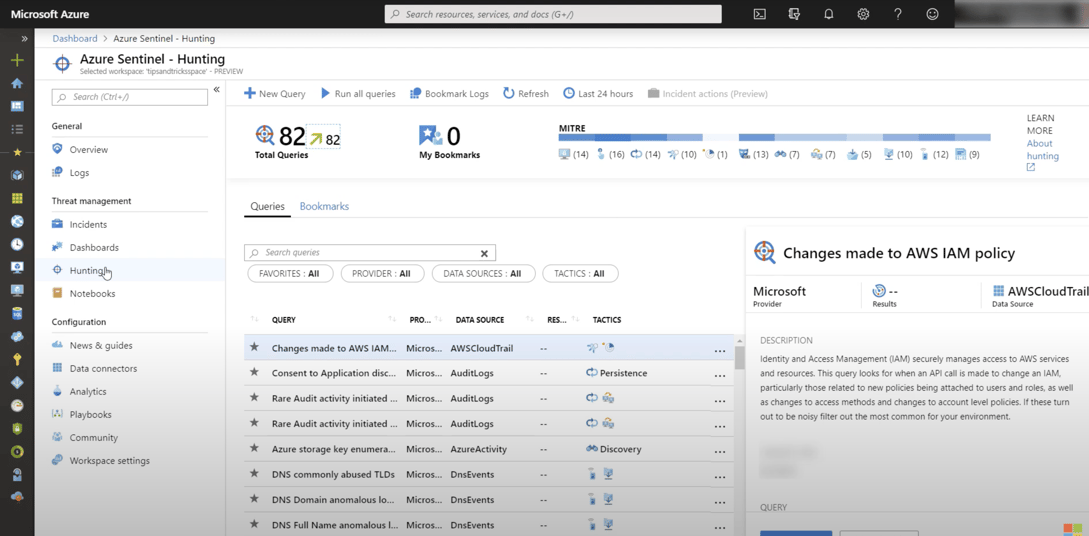The width and height of the screenshot is (1089, 536).
Task: Open All services list icon in left rail
Action: pos(17,129)
